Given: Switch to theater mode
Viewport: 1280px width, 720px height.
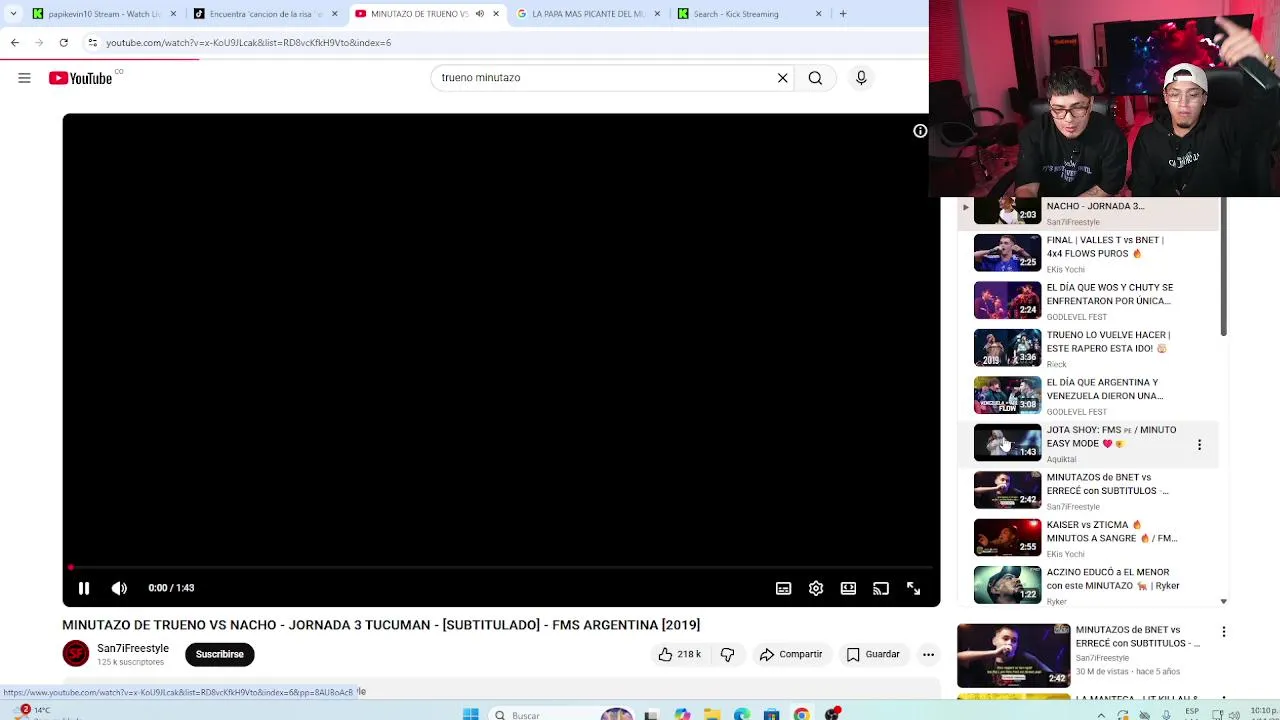Looking at the screenshot, I should [848, 588].
